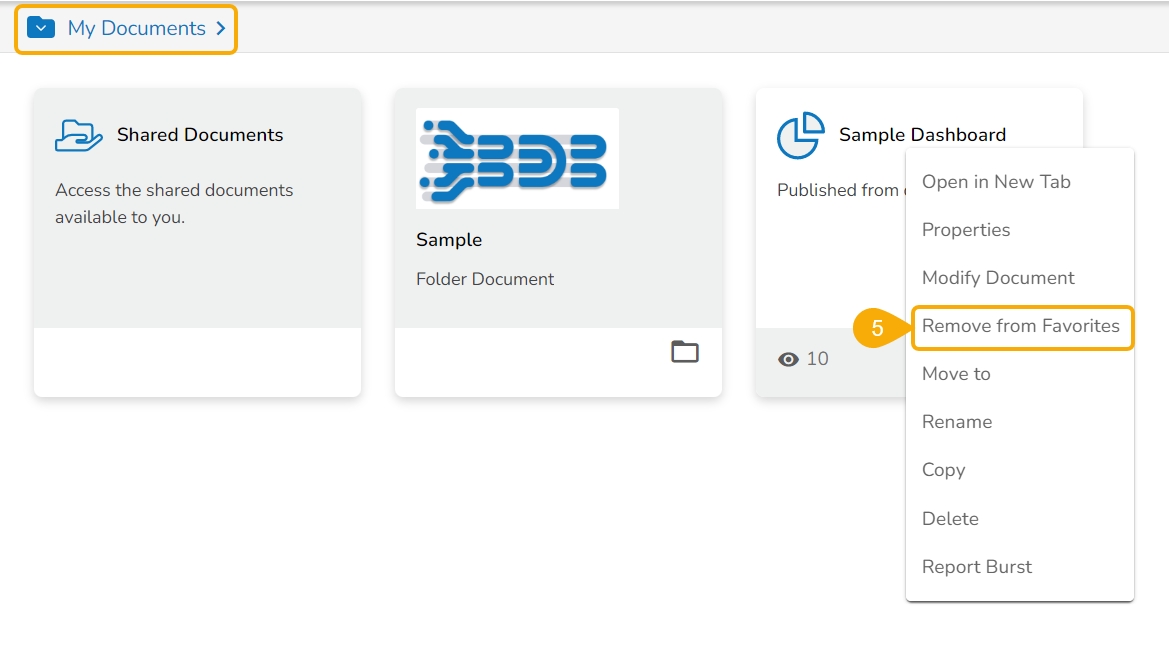Select Report Burst option
Image resolution: width=1169 pixels, height=648 pixels.
pos(977,567)
